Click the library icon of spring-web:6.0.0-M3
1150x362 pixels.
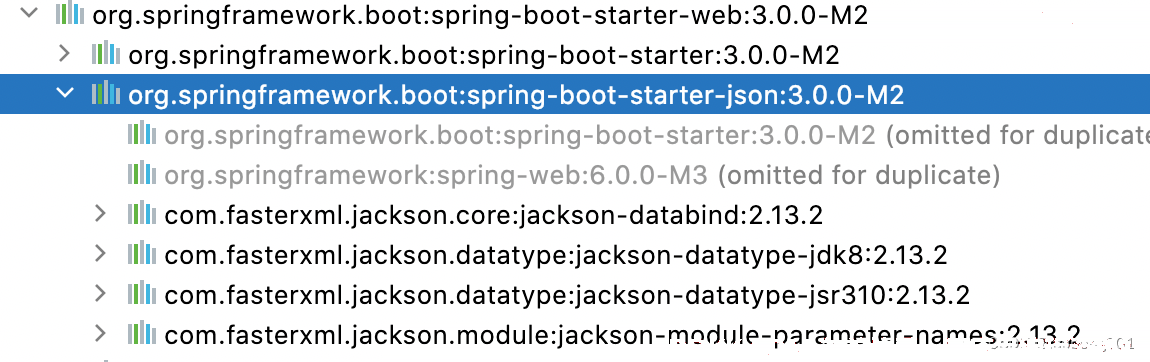tap(142, 174)
